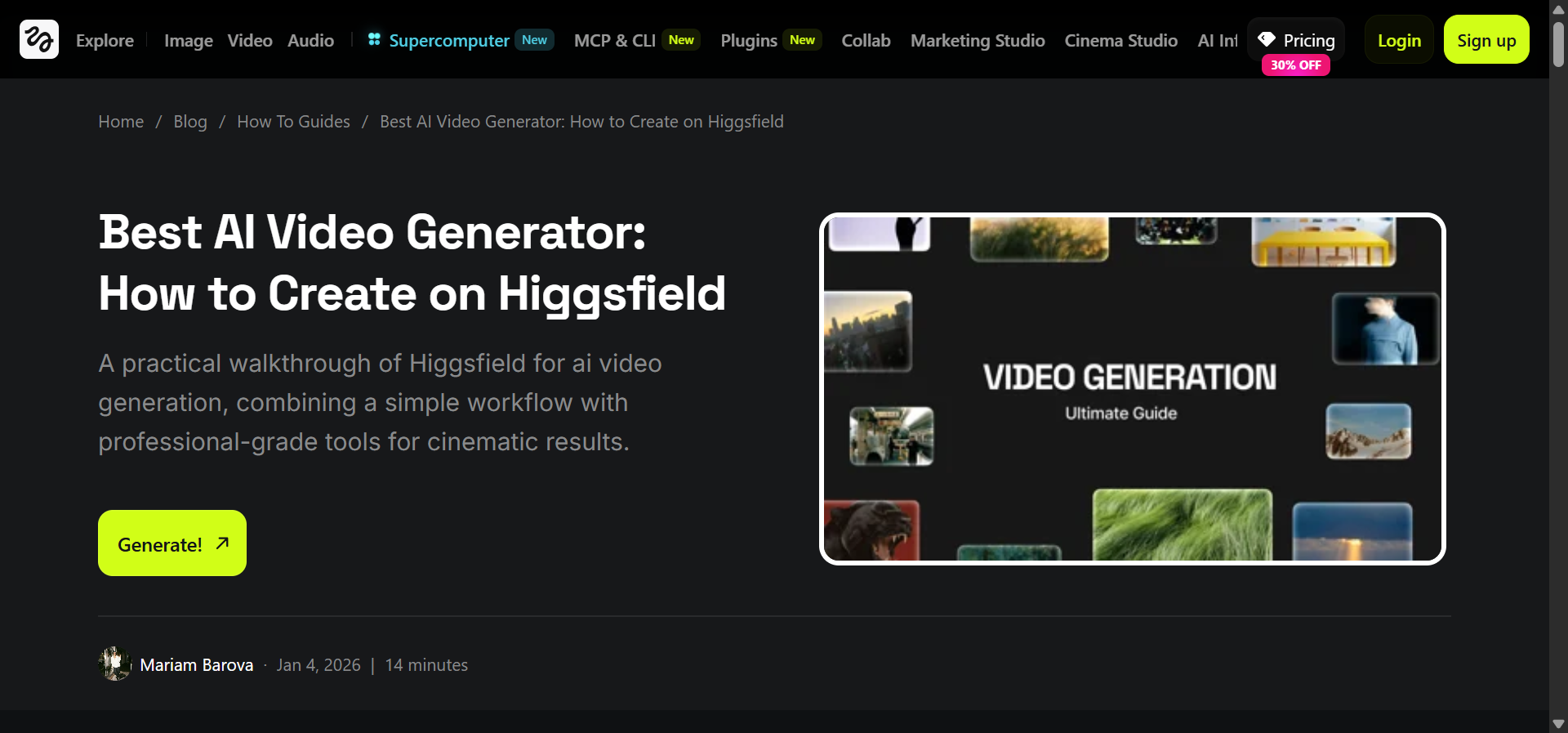Go to Blog breadcrumb link

[x=190, y=122]
